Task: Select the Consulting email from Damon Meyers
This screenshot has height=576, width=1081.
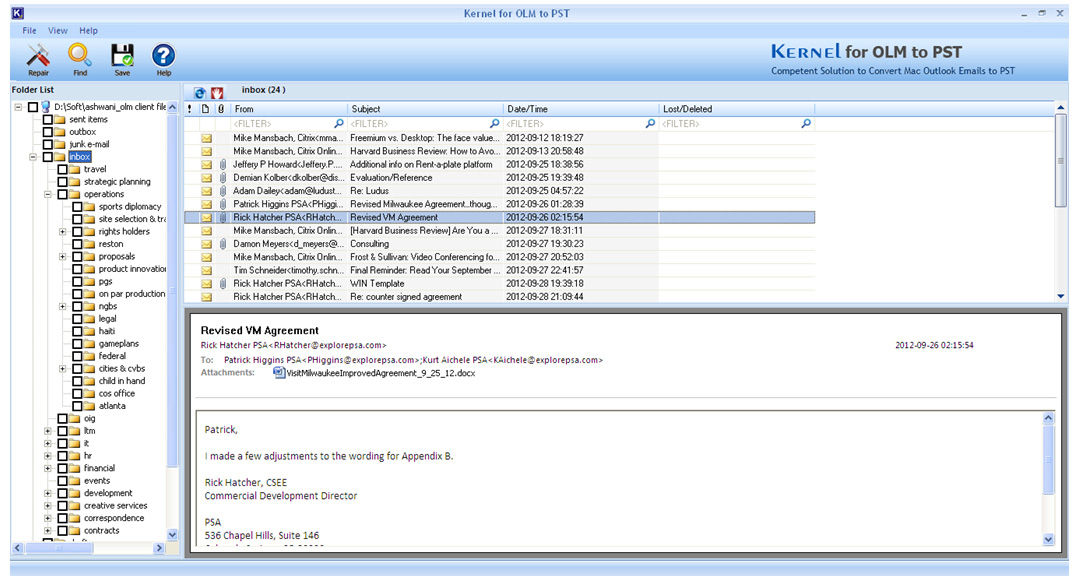Action: click(x=500, y=244)
